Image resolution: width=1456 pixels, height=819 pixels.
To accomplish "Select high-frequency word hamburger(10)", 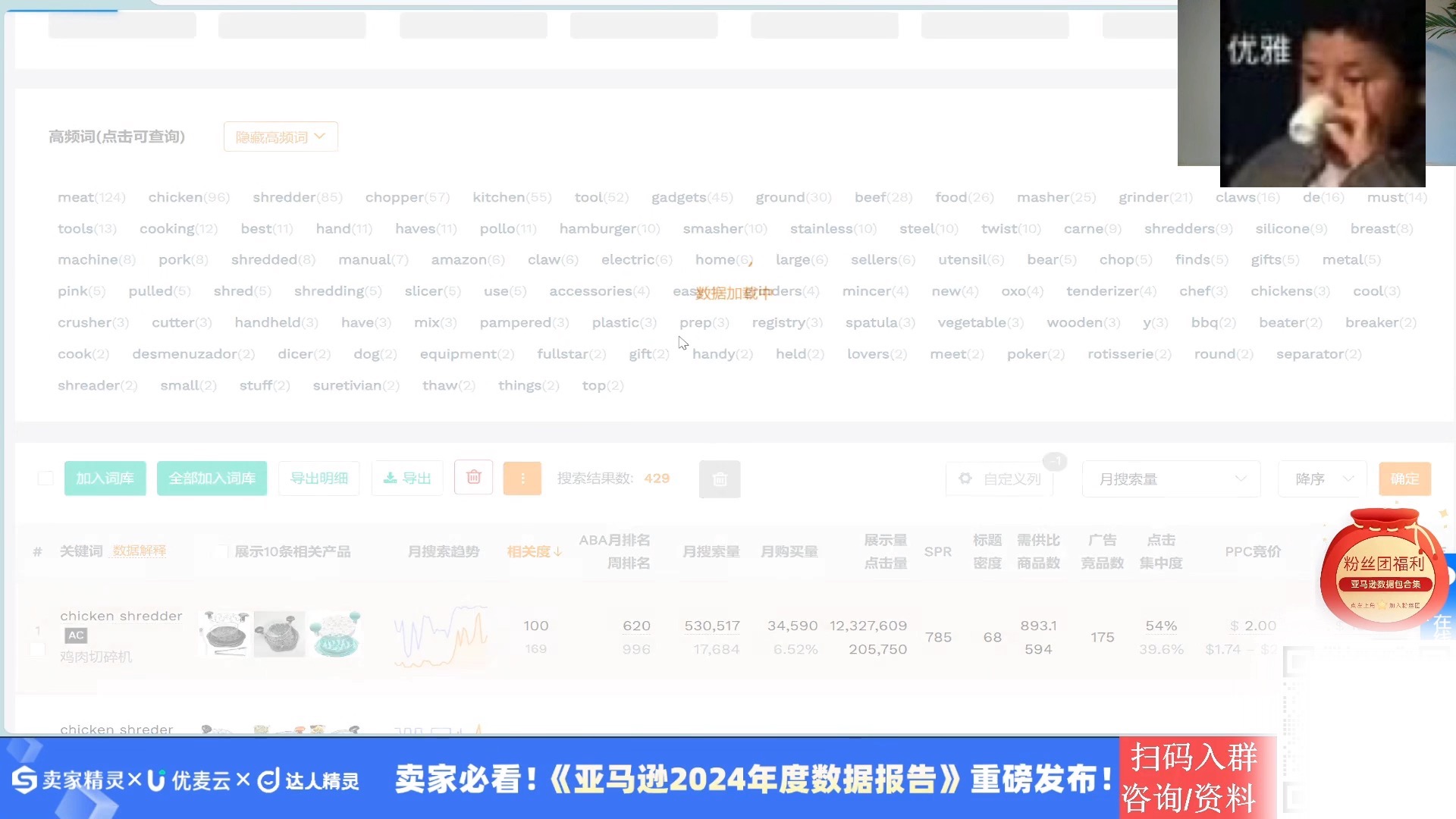I will coord(610,228).
